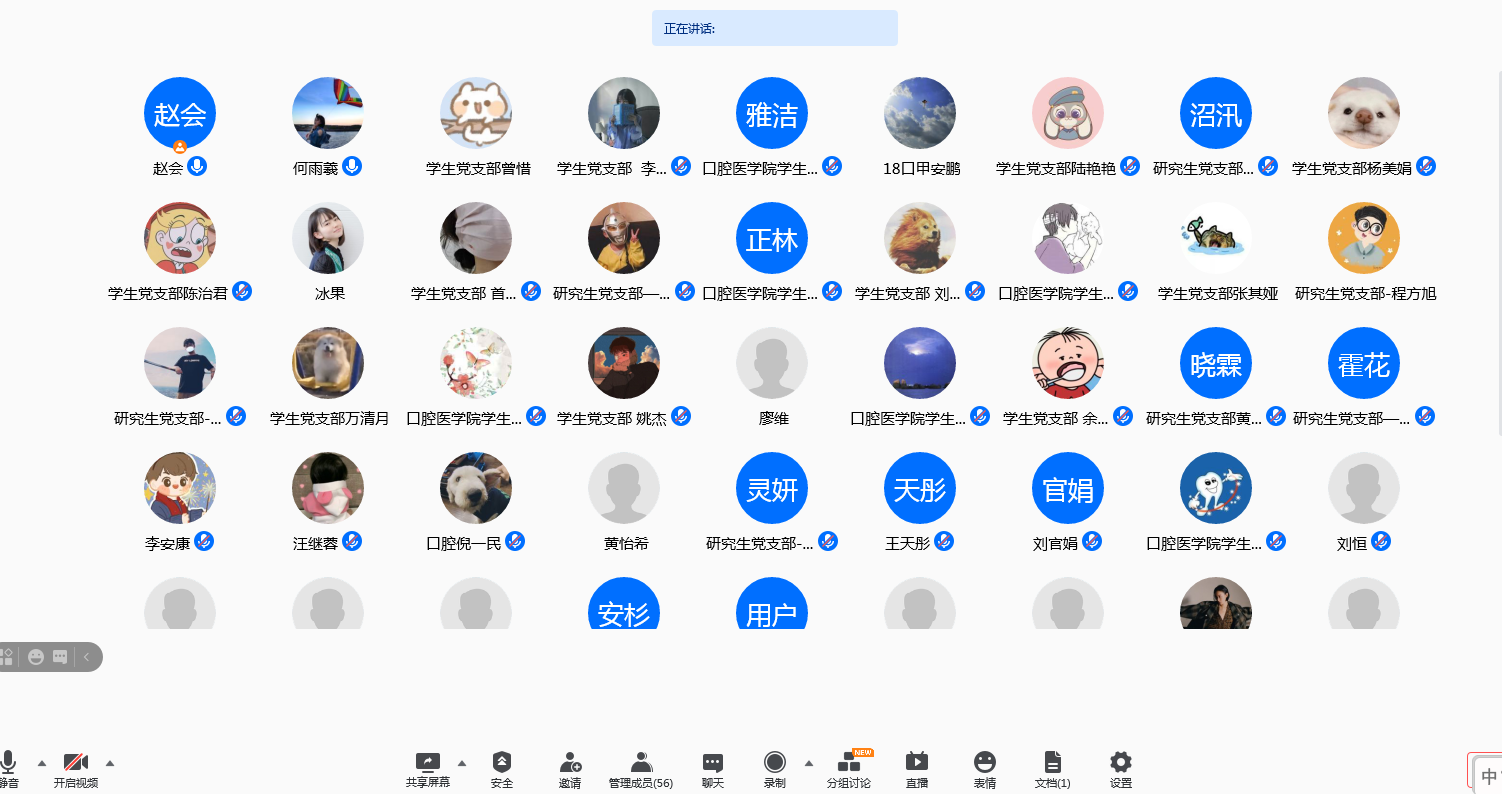Open 管理成员(56) member management panel
The width and height of the screenshot is (1502, 794).
click(641, 762)
